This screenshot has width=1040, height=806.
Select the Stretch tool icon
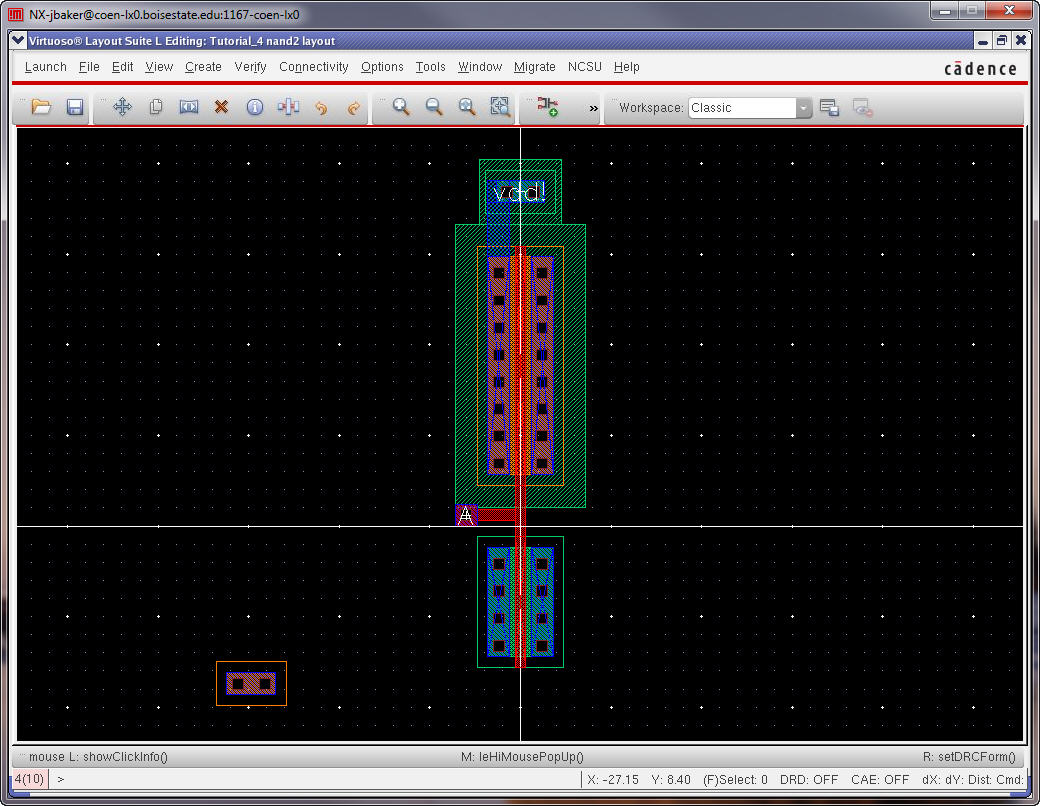[189, 107]
